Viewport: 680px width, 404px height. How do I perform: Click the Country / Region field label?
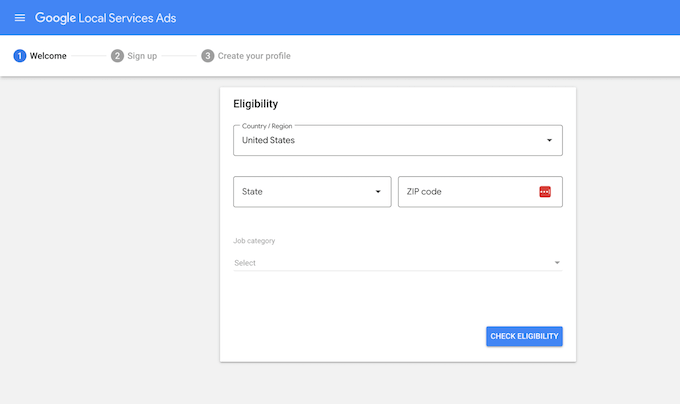click(x=268, y=126)
